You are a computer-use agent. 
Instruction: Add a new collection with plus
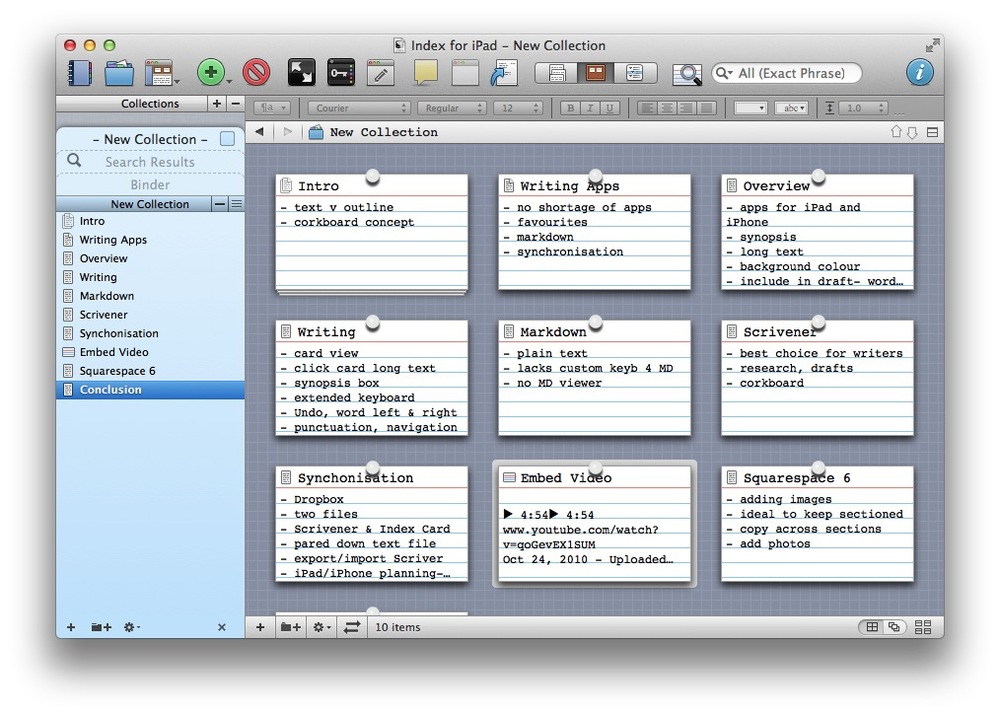(x=217, y=103)
